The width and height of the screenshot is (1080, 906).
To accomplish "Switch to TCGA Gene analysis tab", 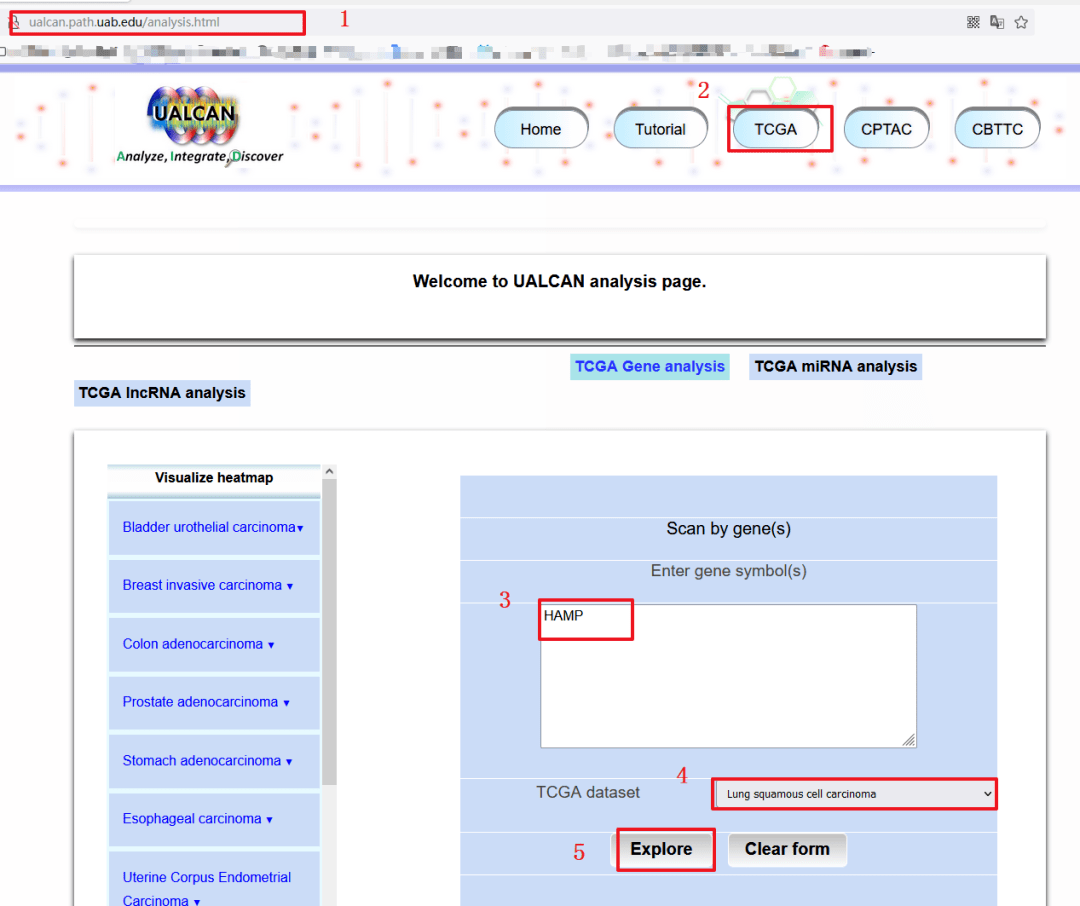I will point(650,367).
